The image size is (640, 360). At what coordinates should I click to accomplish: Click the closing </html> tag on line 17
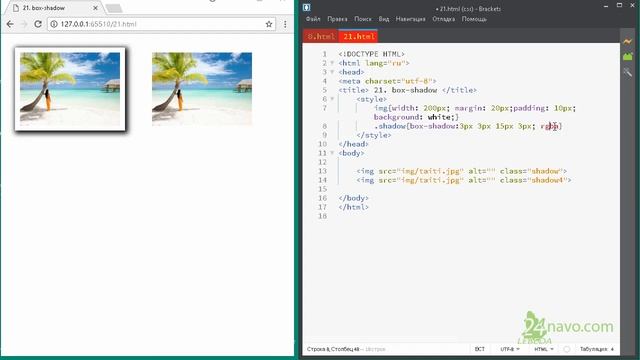click(x=353, y=207)
